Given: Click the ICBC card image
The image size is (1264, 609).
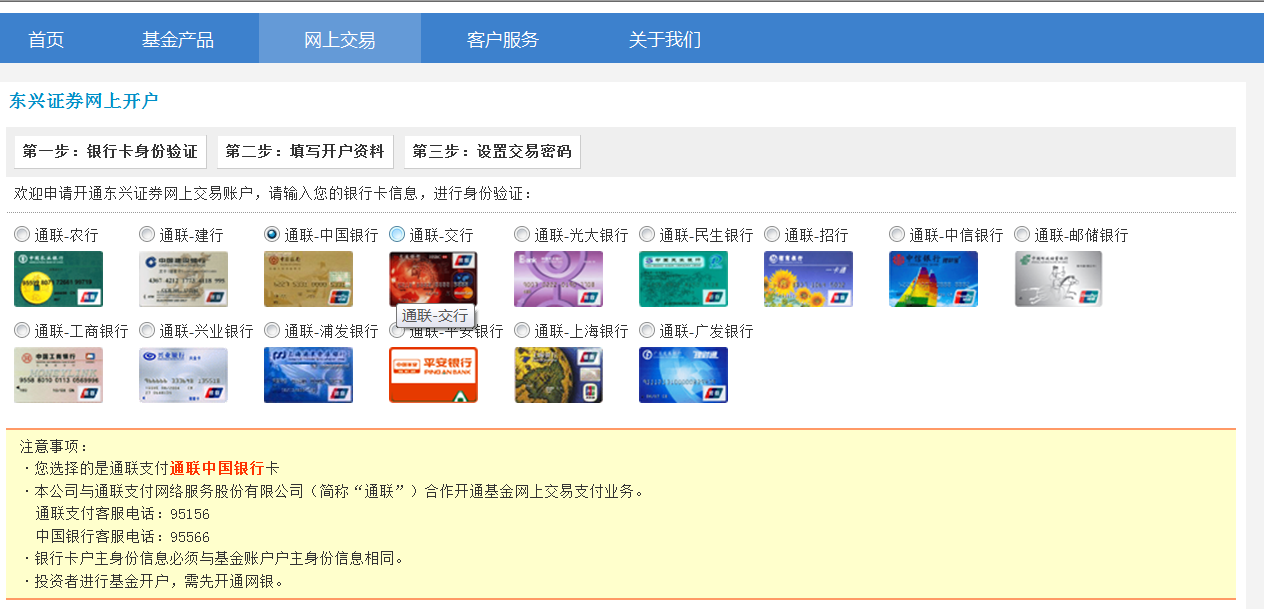Looking at the screenshot, I should 58,375.
